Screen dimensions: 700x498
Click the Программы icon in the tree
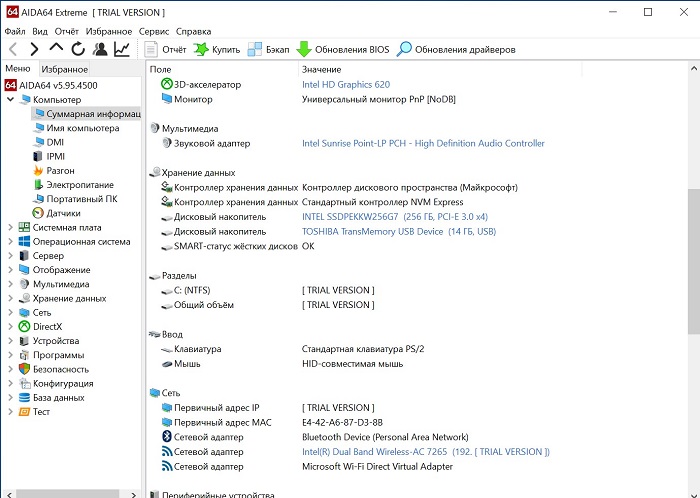tap(24, 355)
